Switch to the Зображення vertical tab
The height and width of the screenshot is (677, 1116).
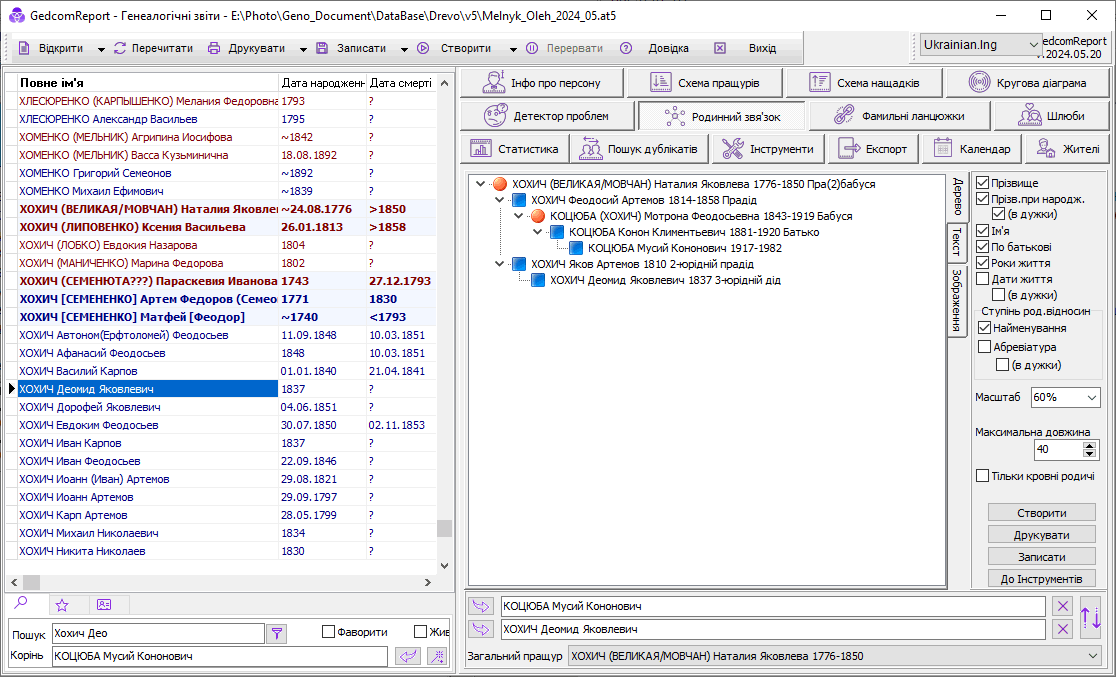(956, 301)
